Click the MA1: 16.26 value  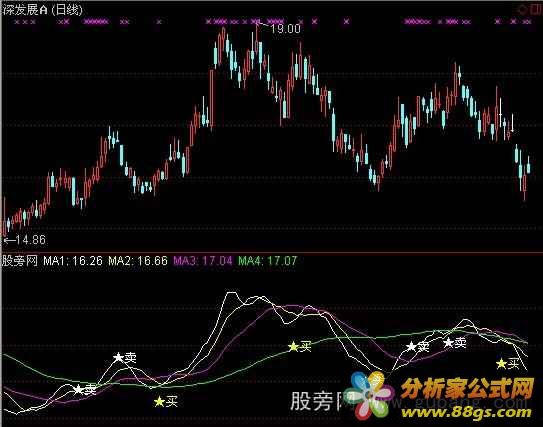[x=73, y=260]
